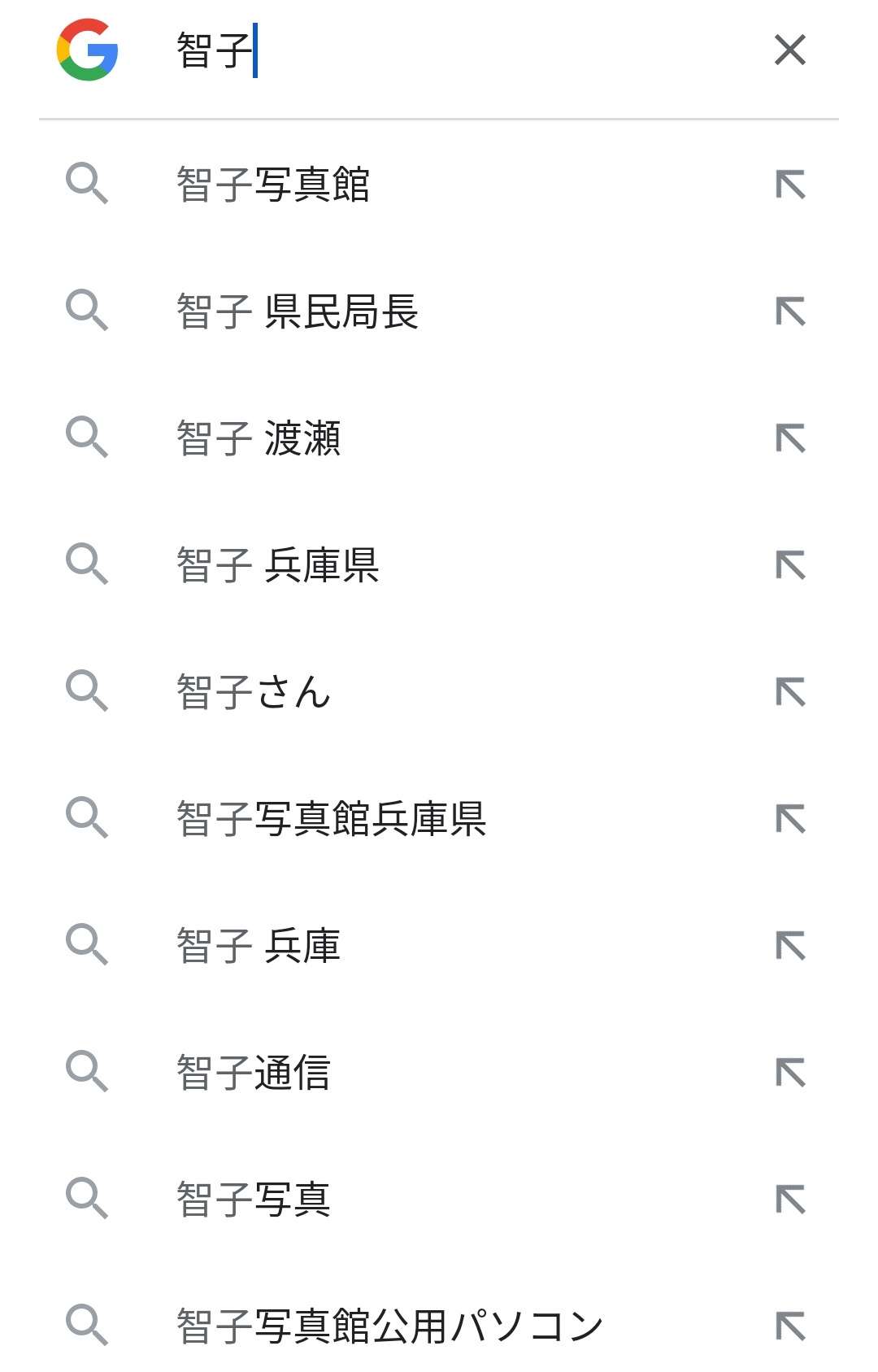Use arrow to insert 智子通信
Image resolution: width=878 pixels, height=1372 pixels.
(790, 1073)
